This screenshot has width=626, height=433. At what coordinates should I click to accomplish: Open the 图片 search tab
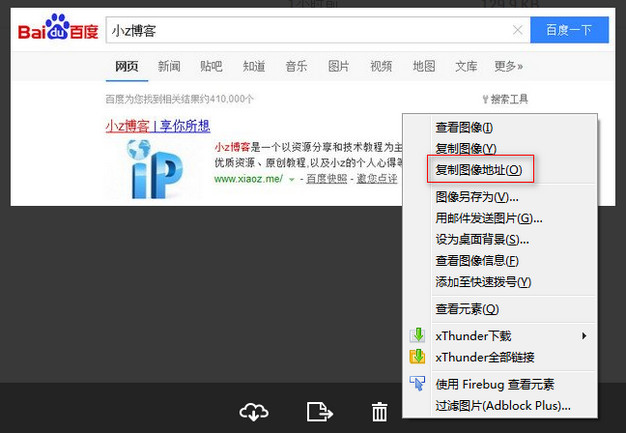(x=339, y=67)
